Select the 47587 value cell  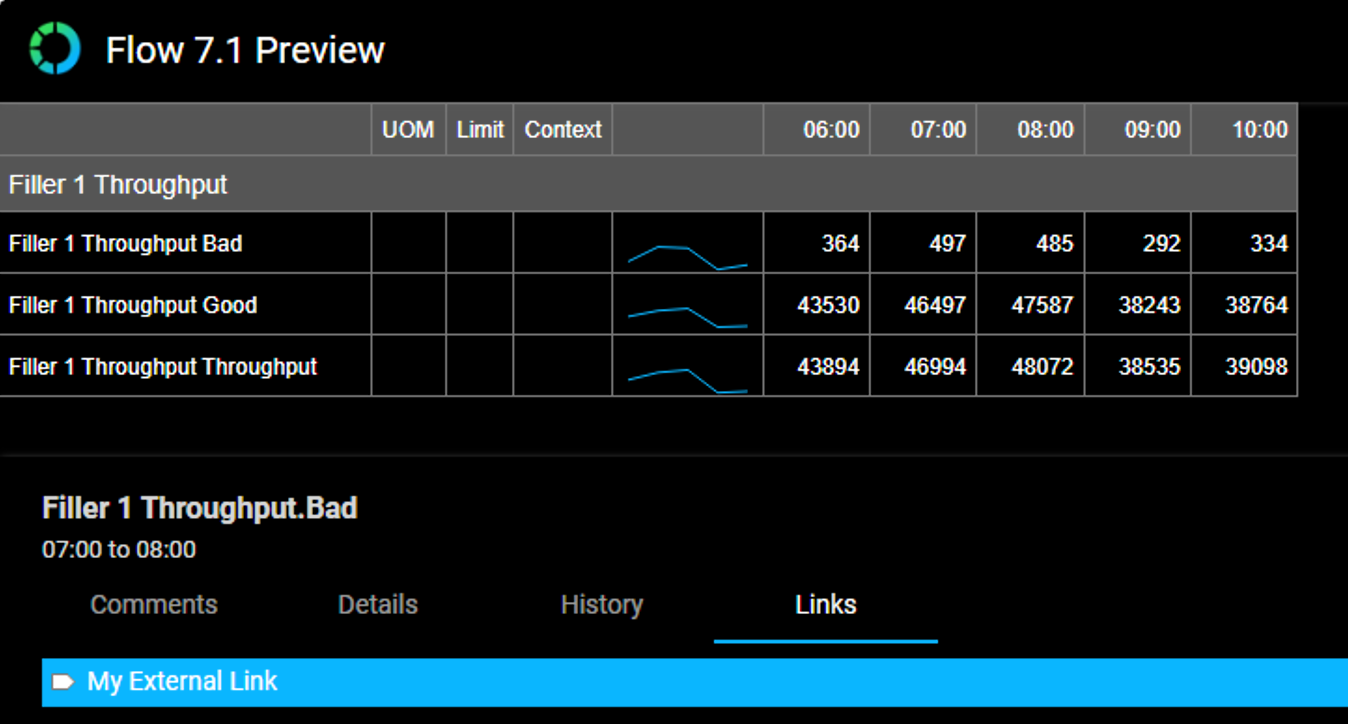1030,305
